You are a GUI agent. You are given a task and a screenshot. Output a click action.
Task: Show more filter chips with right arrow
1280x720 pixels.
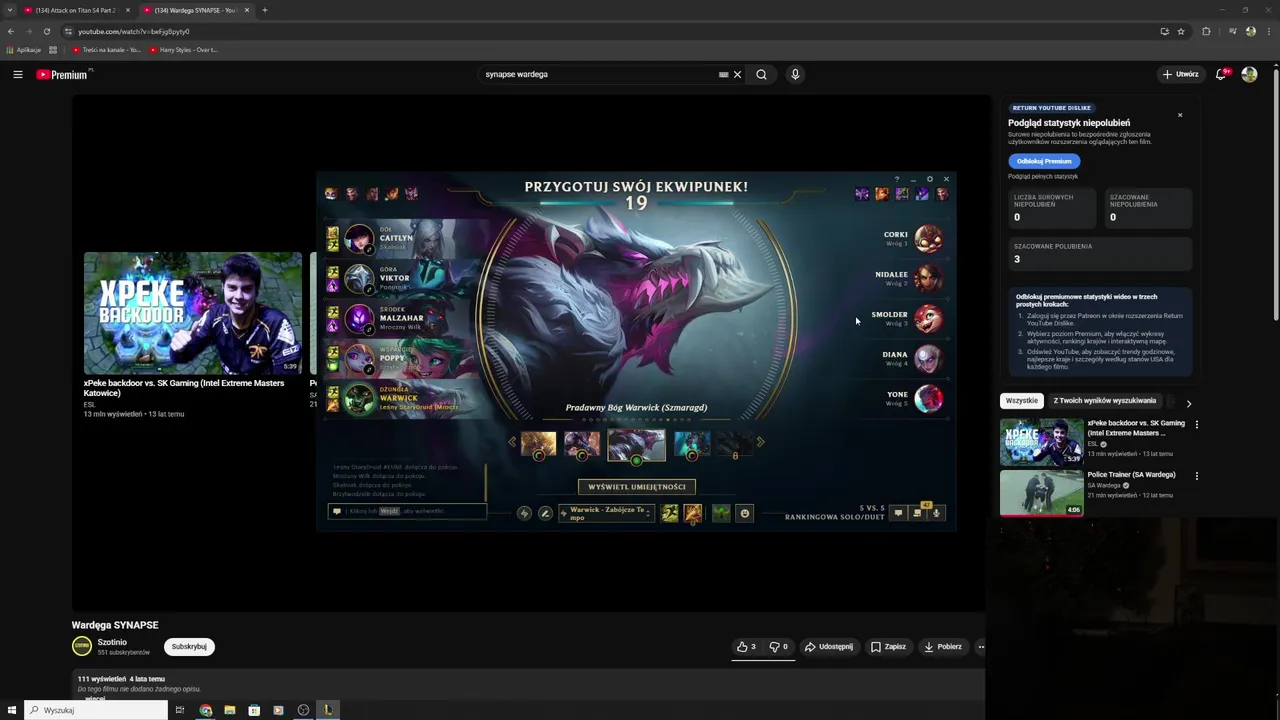(1188, 403)
